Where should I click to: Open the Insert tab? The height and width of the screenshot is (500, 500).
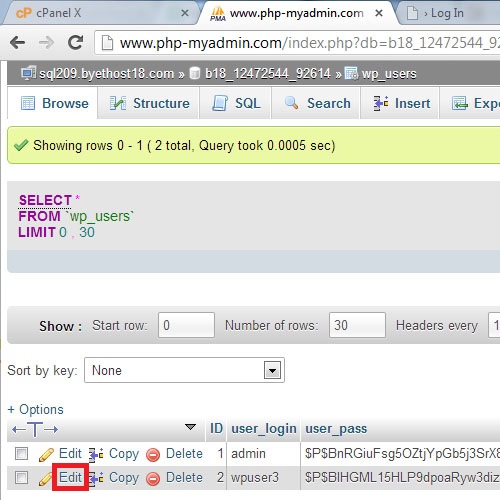click(400, 103)
